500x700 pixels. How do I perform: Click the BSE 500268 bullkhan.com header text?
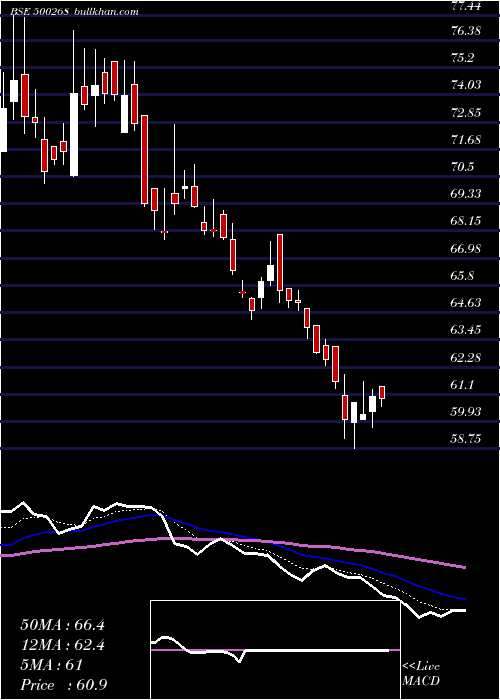(75, 12)
